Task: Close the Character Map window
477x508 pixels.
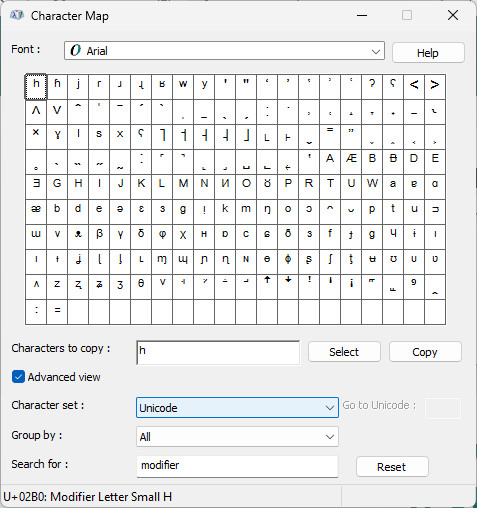Action: pyautogui.click(x=453, y=15)
